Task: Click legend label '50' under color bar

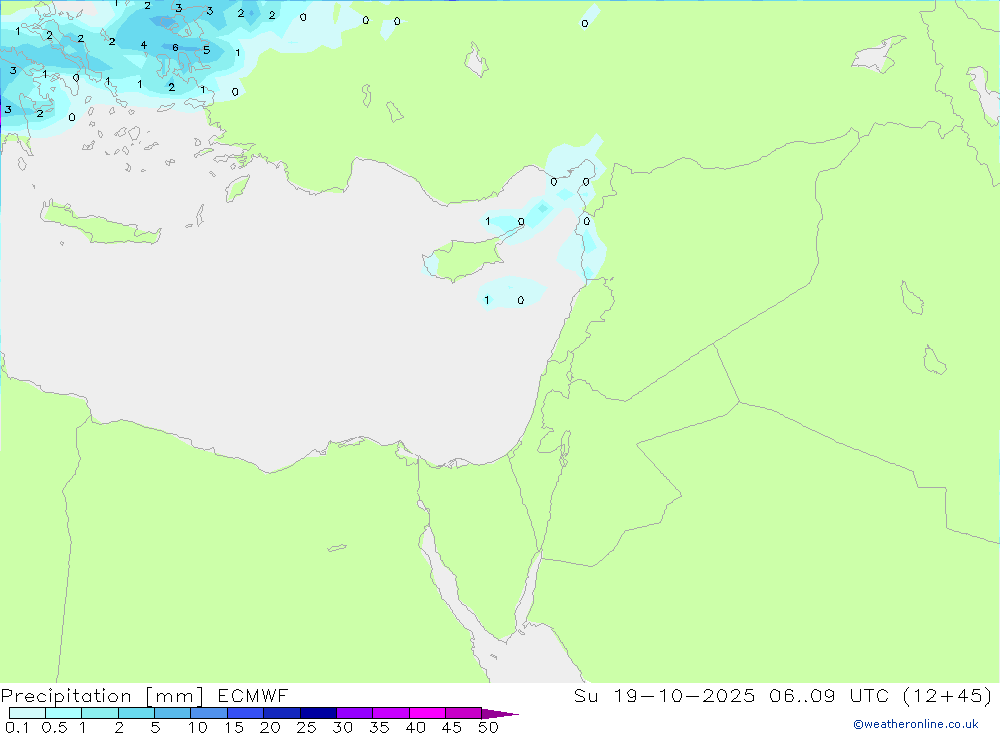Action: coord(488,727)
